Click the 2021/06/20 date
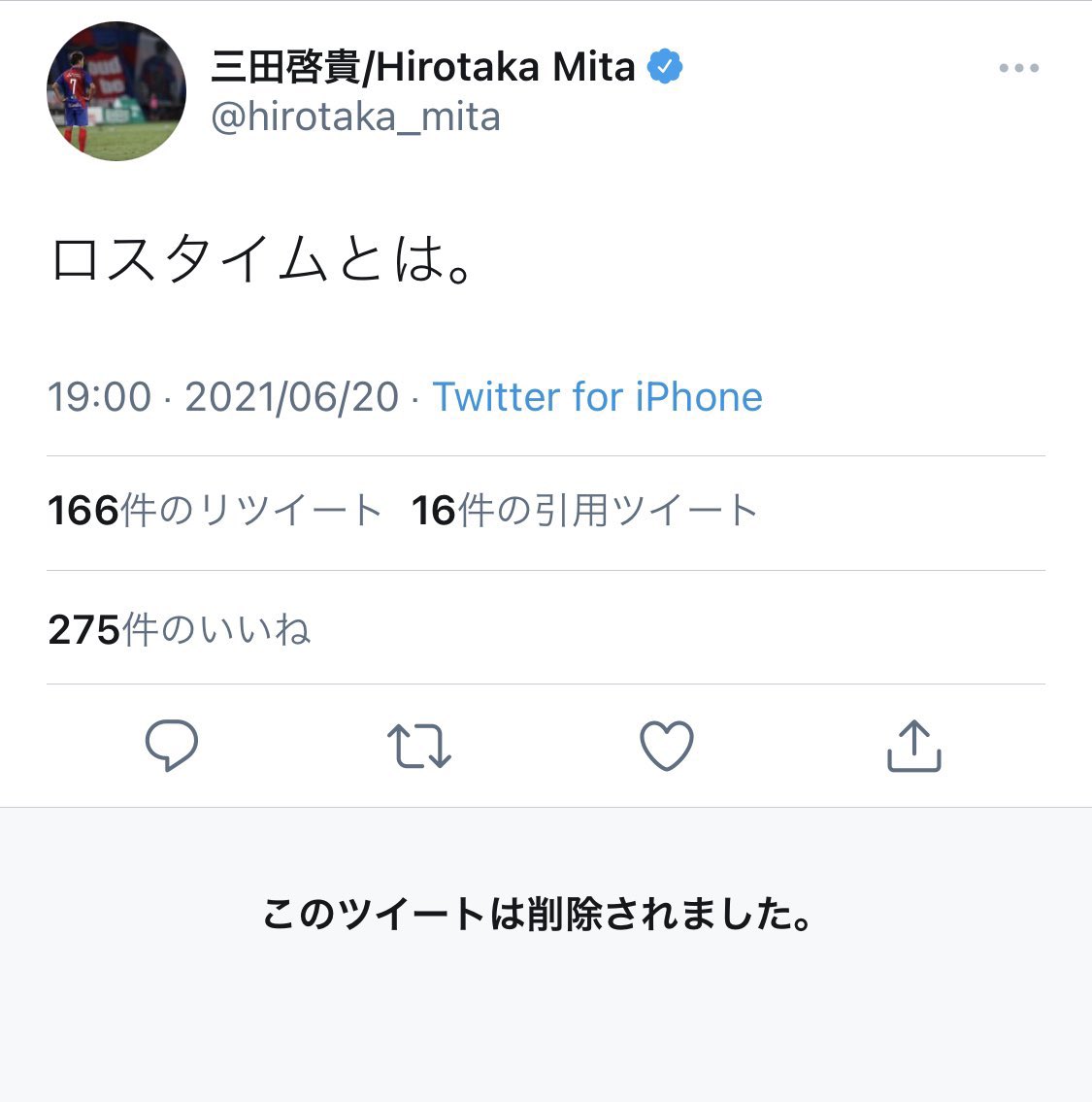The height and width of the screenshot is (1102, 1092). click(x=292, y=397)
